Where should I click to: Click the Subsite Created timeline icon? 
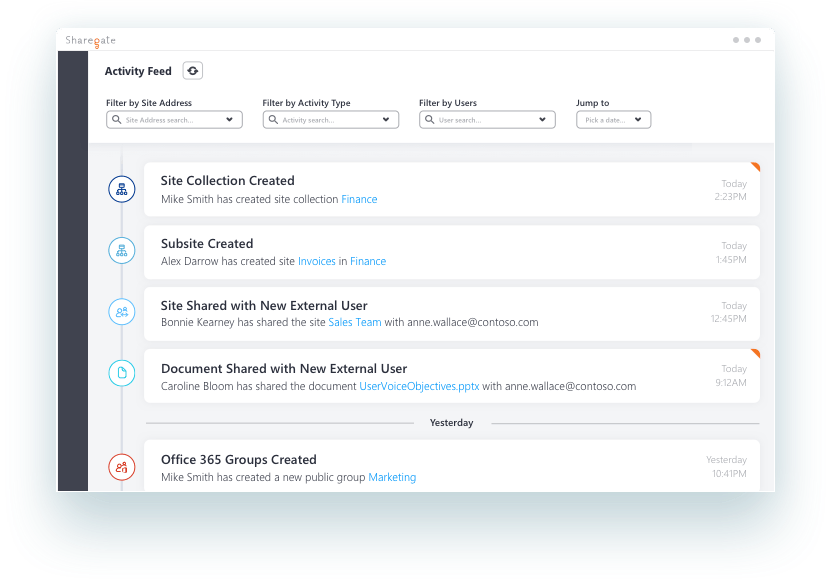tap(122, 251)
